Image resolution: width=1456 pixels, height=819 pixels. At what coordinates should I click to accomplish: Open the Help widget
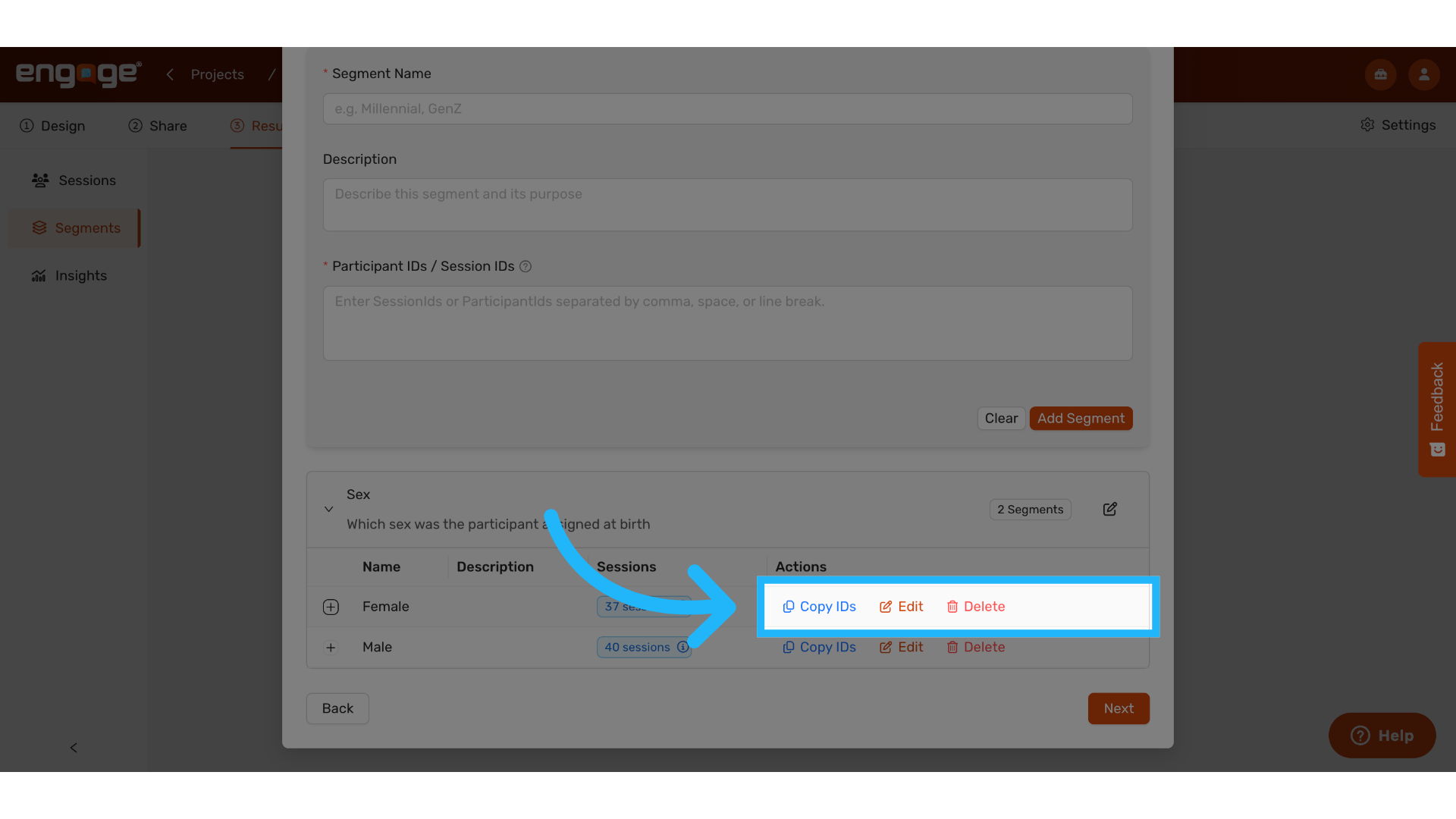pos(1382,736)
